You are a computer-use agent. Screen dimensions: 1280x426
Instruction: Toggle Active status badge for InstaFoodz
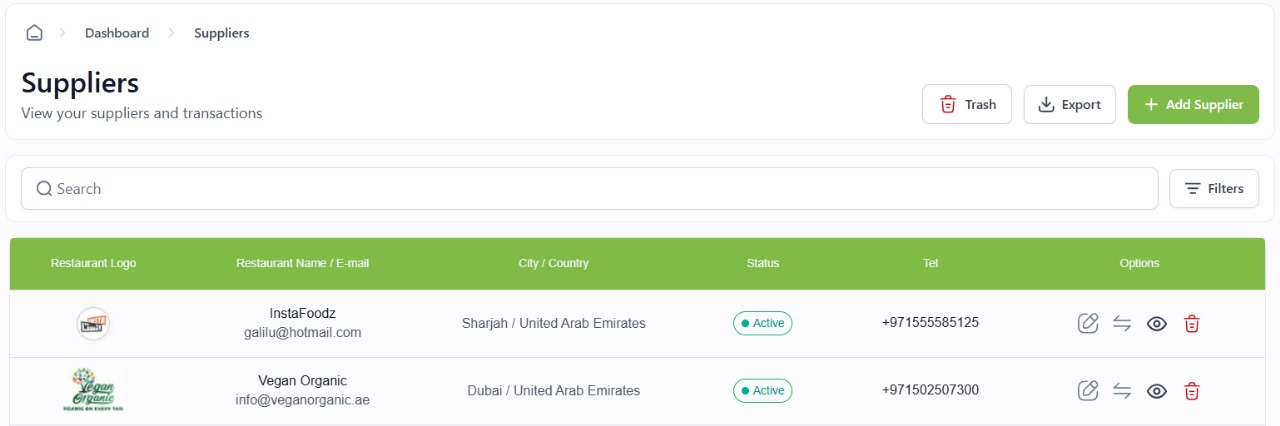(762, 323)
